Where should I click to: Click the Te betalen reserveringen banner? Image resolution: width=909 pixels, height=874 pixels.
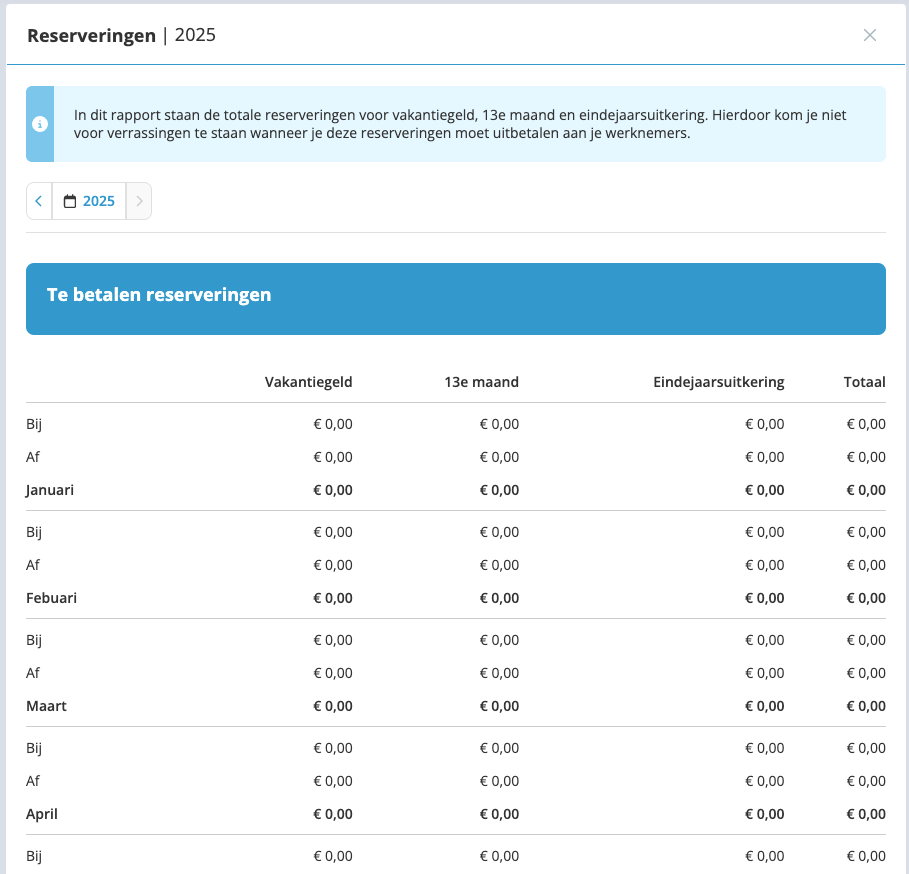click(x=455, y=298)
